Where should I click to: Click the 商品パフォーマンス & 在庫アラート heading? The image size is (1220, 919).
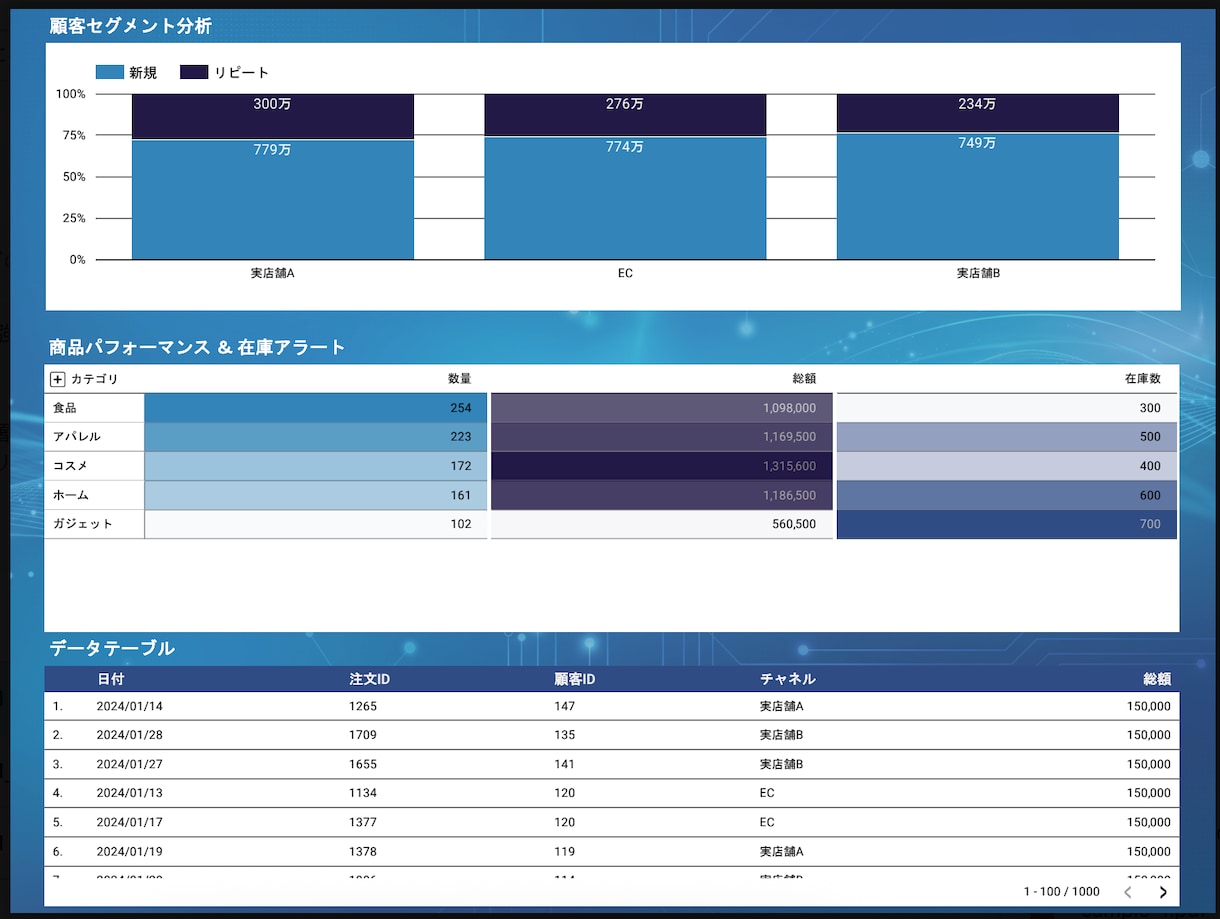tap(198, 348)
